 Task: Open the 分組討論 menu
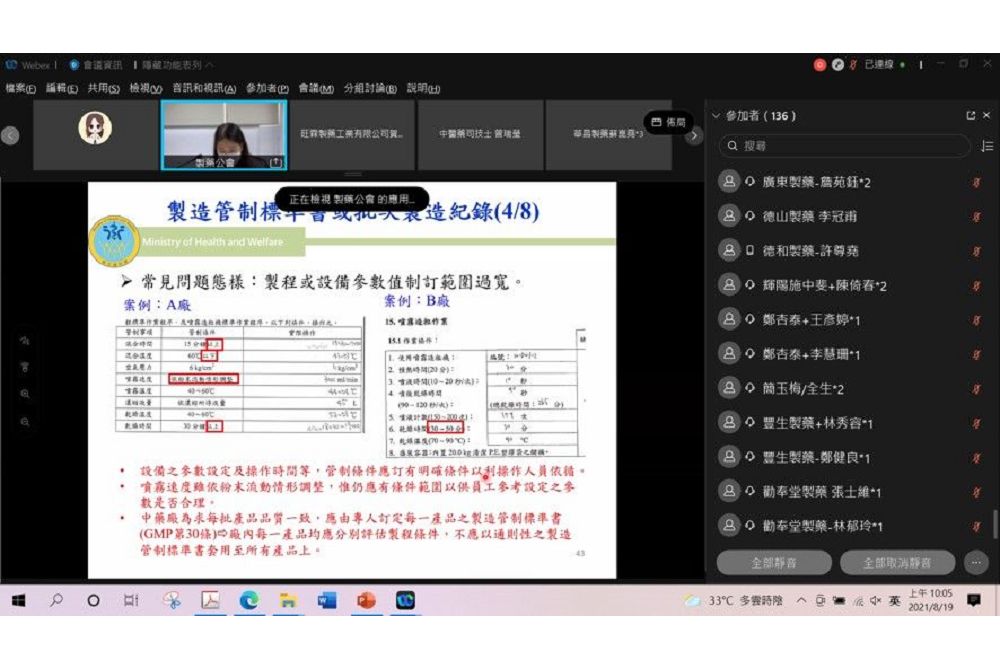coord(369,88)
